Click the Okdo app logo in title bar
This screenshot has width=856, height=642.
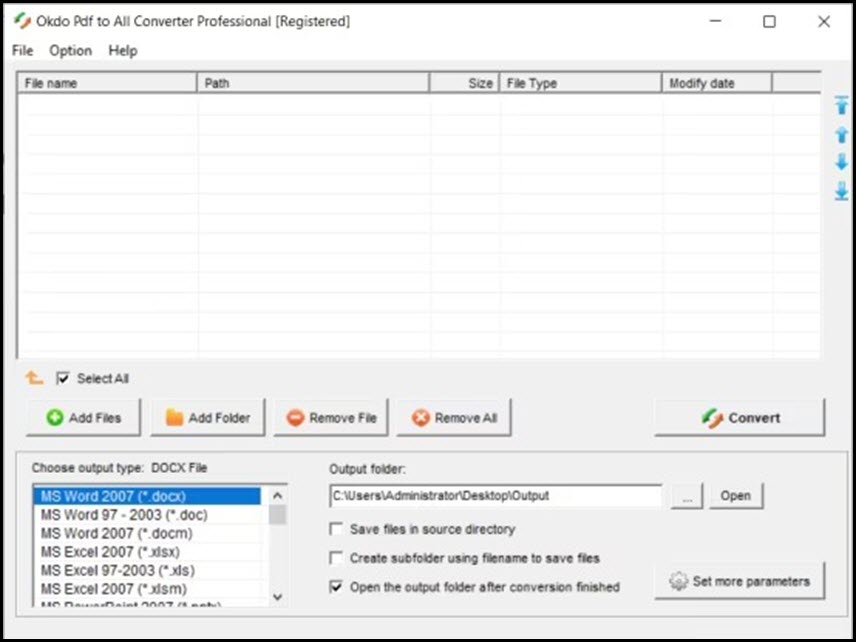(x=22, y=21)
